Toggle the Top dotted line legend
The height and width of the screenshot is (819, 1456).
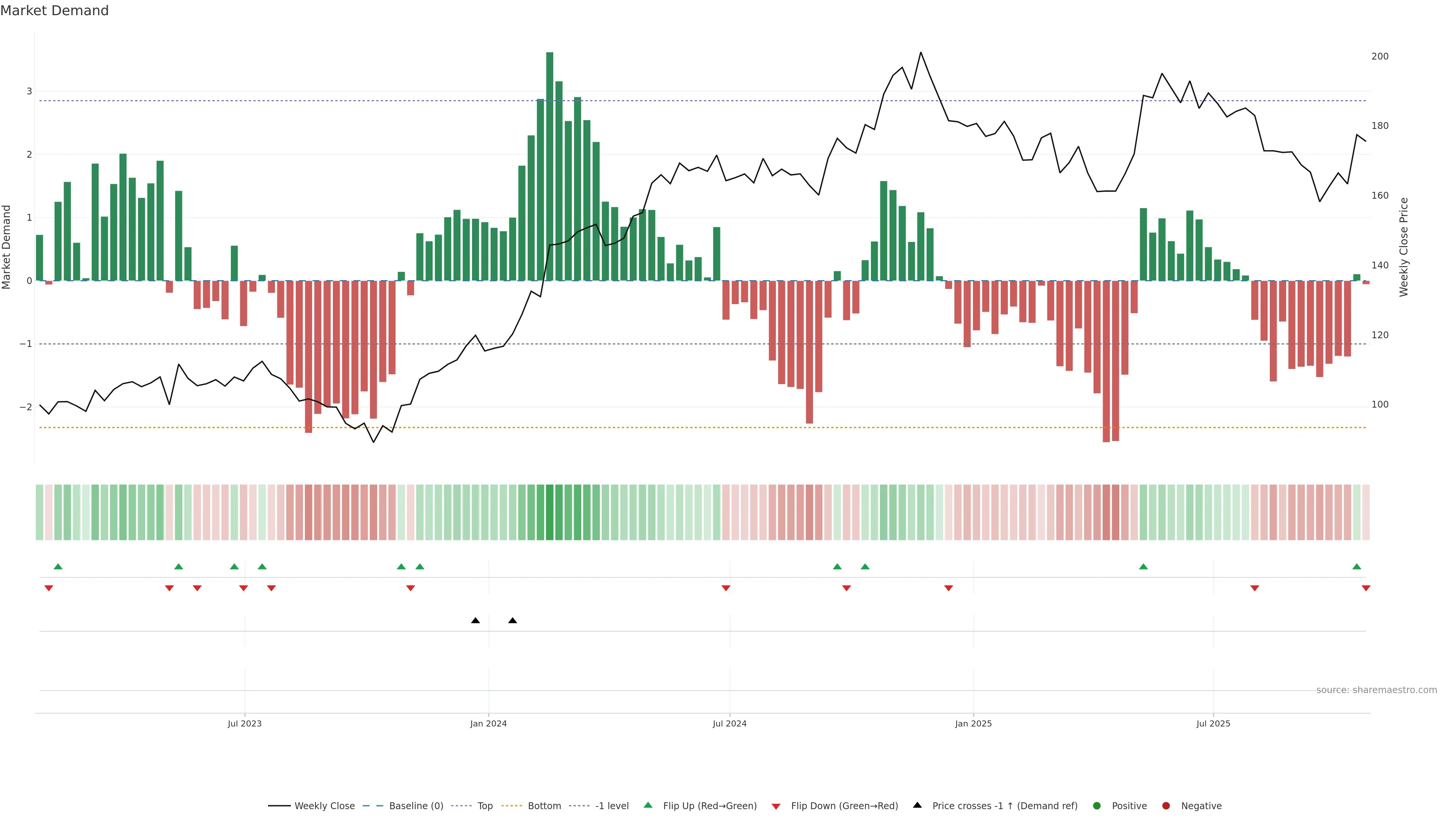coord(485,806)
